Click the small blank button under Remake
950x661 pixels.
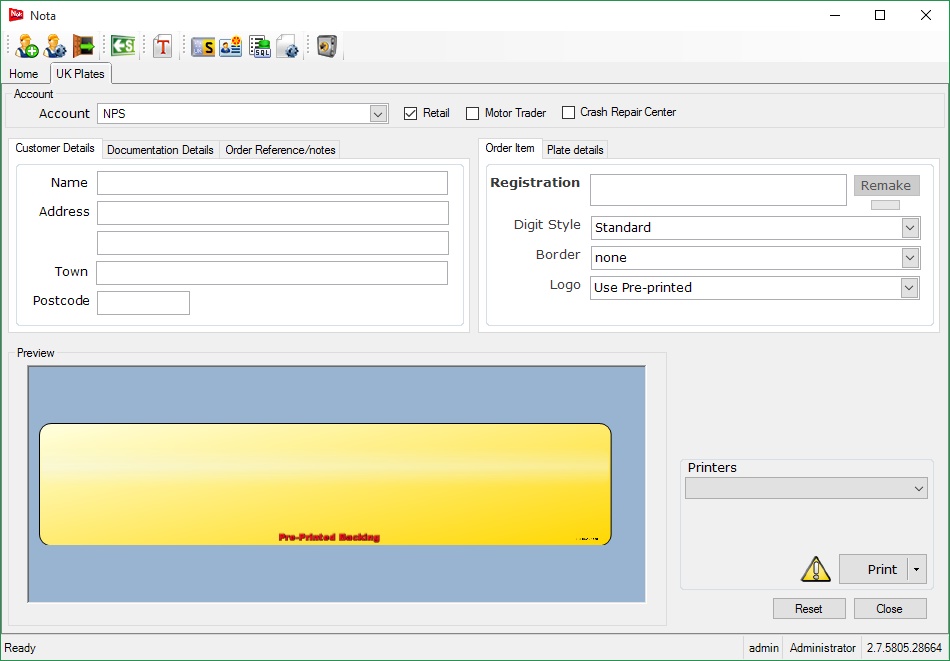pos(885,205)
